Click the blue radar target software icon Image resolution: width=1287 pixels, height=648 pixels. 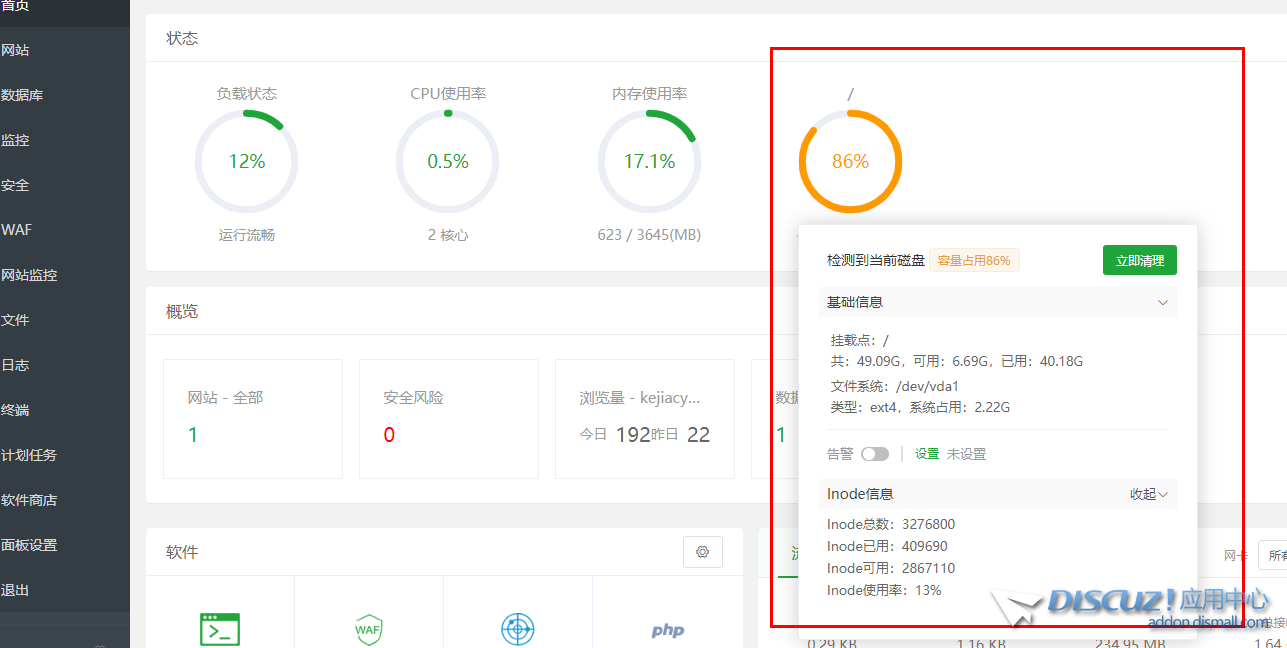[x=517, y=629]
